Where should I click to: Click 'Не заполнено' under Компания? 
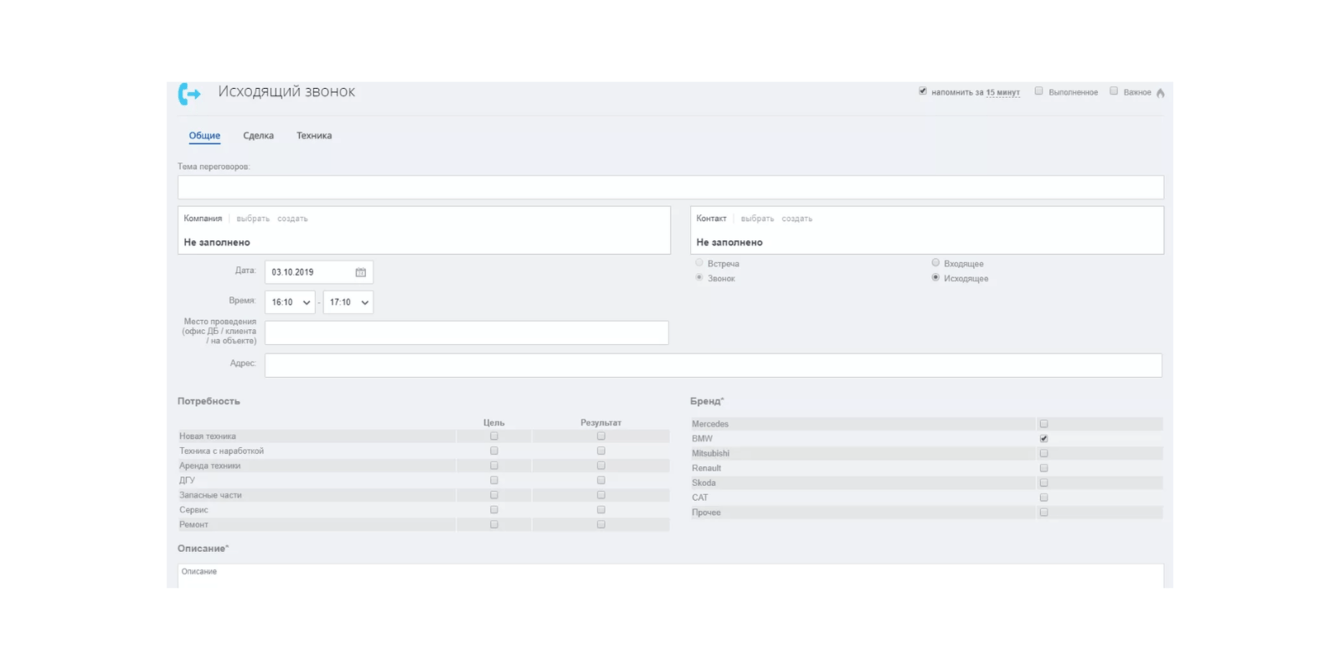point(217,242)
